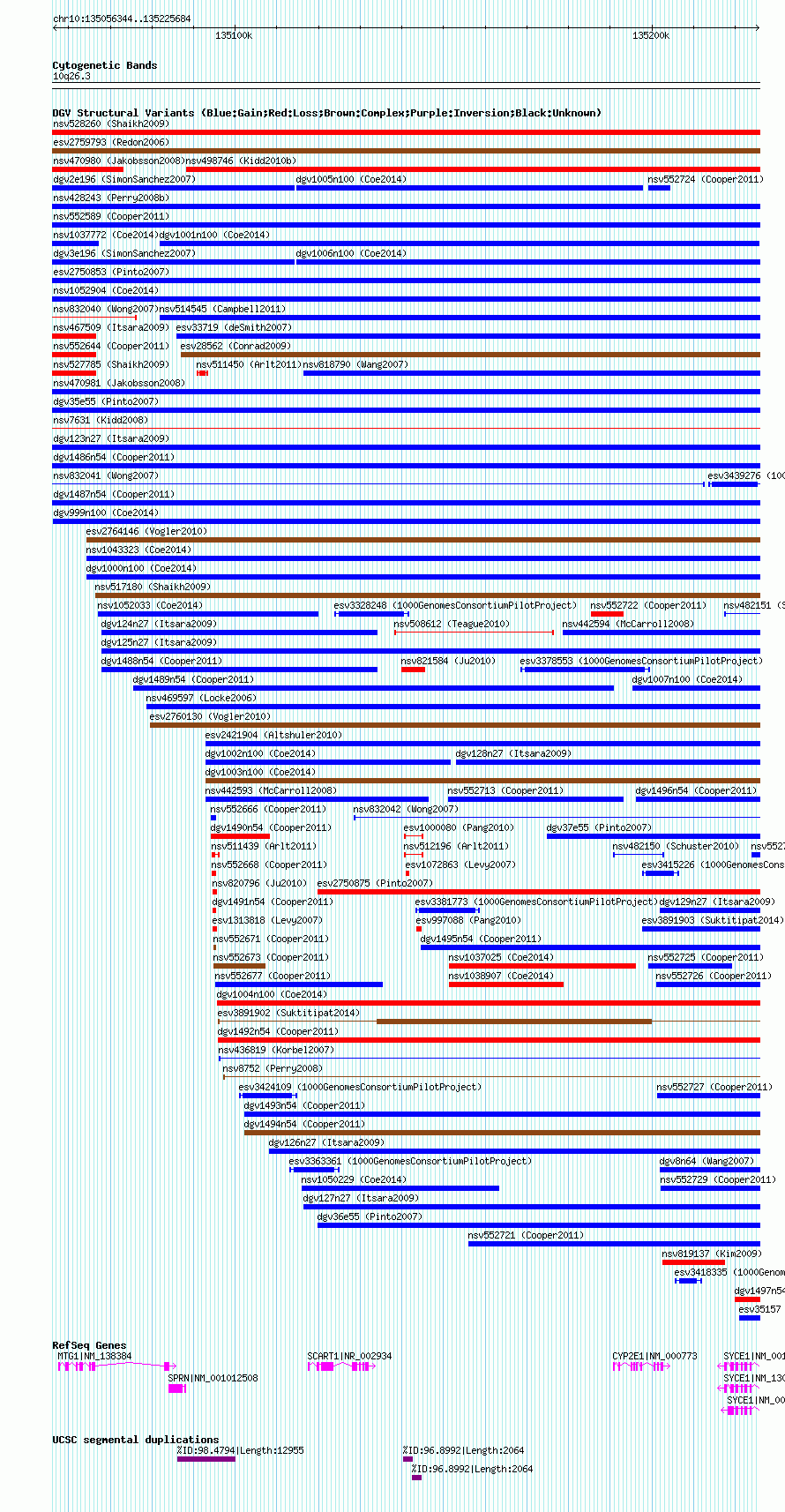Open esv3363361 variant label
Screen dimensions: 785x1512
coord(410,1161)
